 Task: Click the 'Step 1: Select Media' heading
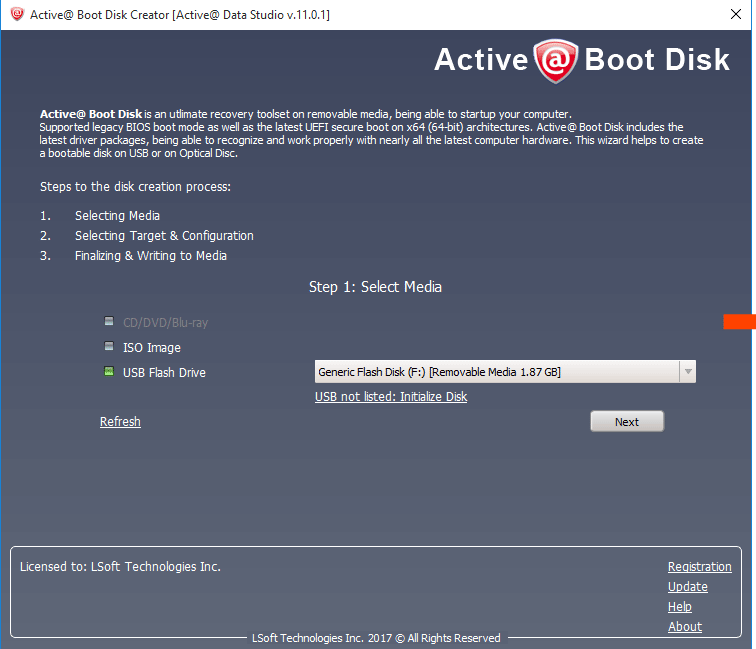pos(375,287)
